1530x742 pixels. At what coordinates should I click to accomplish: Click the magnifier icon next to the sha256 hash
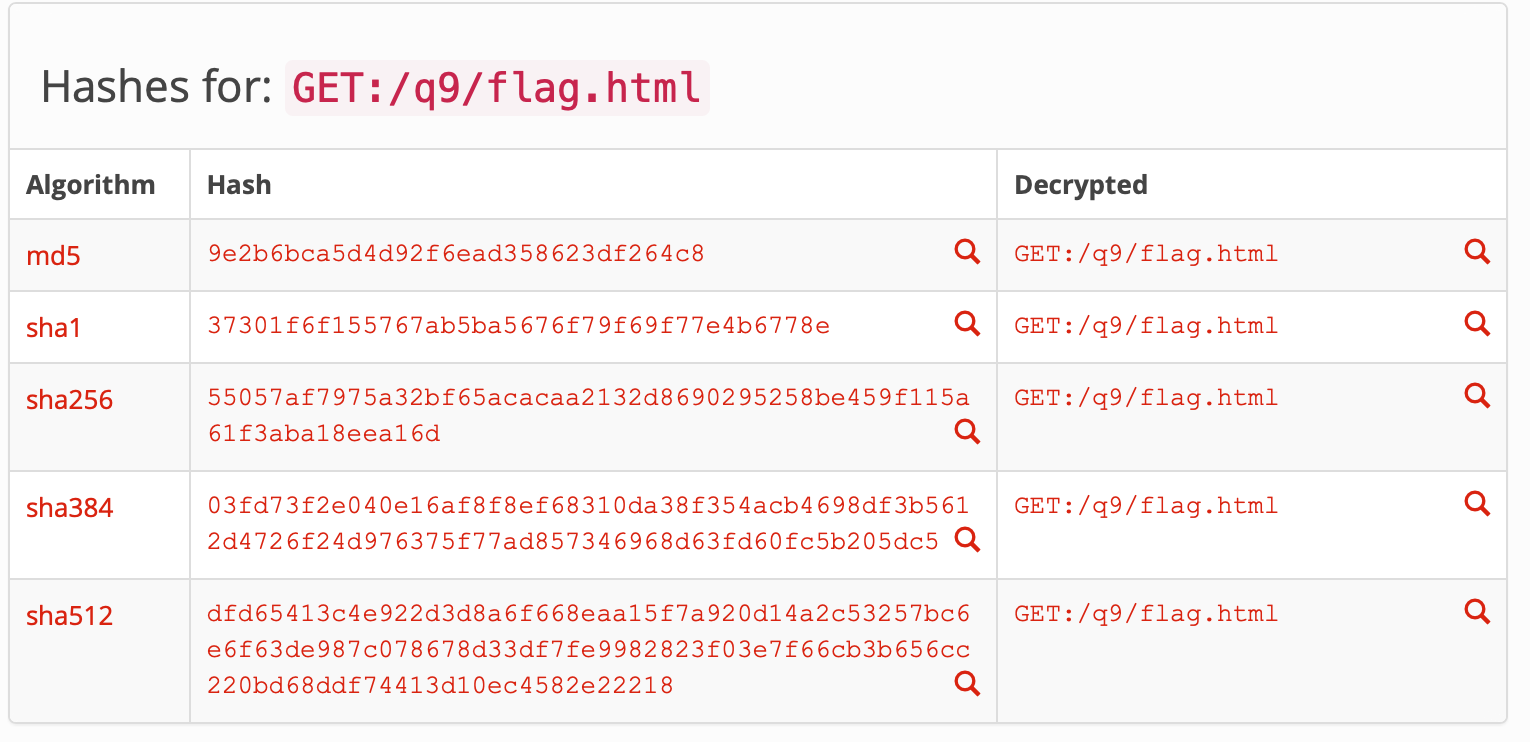click(966, 432)
